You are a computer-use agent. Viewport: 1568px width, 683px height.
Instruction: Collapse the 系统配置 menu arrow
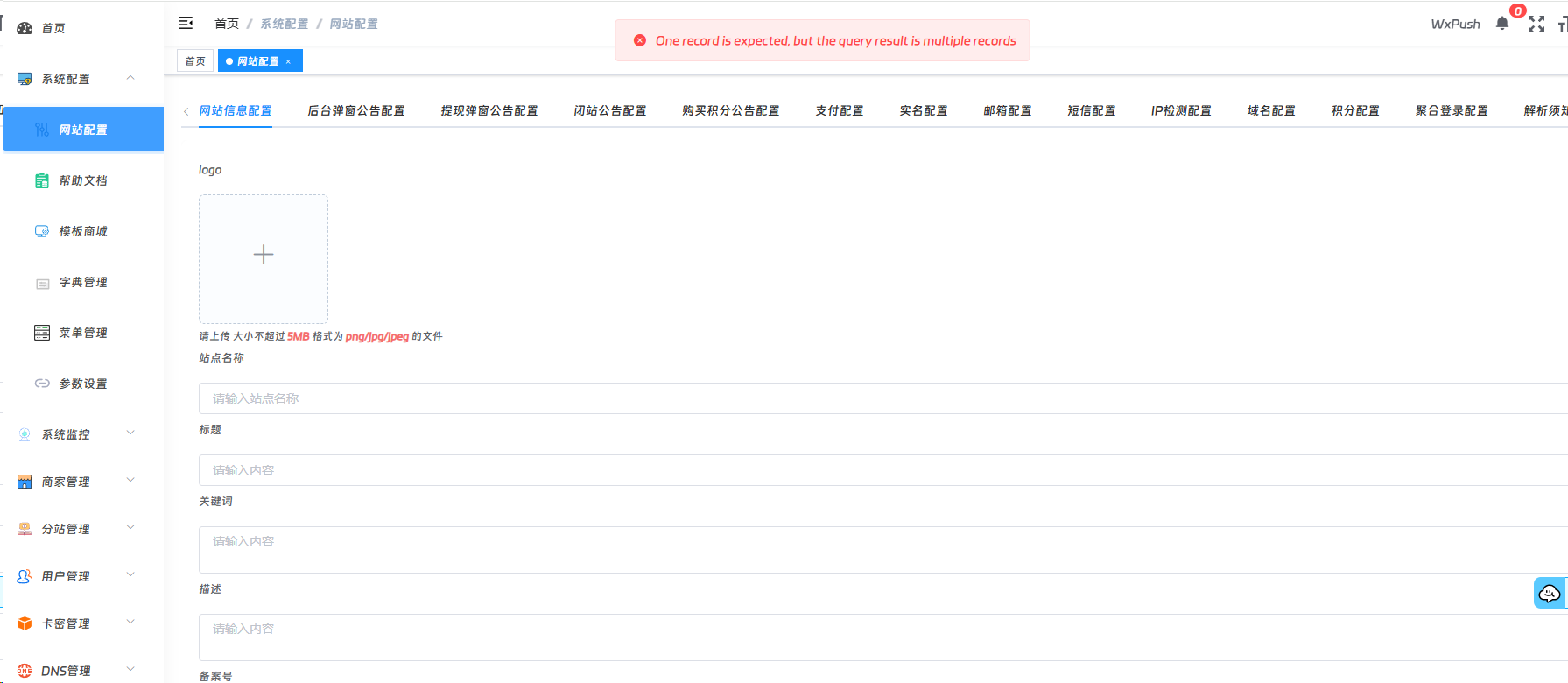[130, 78]
